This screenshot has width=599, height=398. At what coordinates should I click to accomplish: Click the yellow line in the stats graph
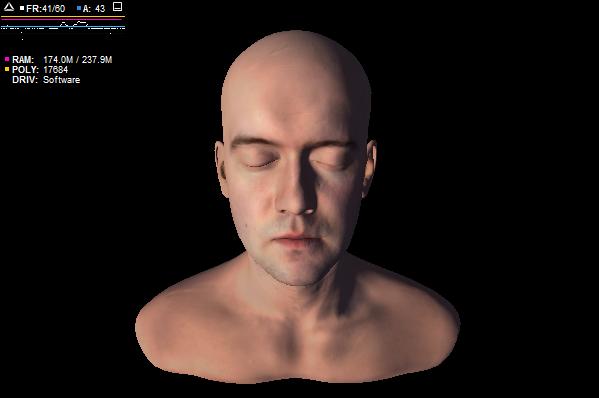pos(63,16)
